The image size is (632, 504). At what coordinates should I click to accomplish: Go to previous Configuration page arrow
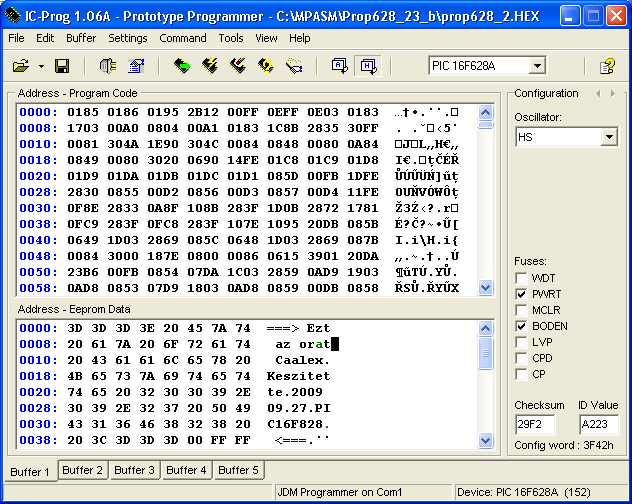pos(598,94)
